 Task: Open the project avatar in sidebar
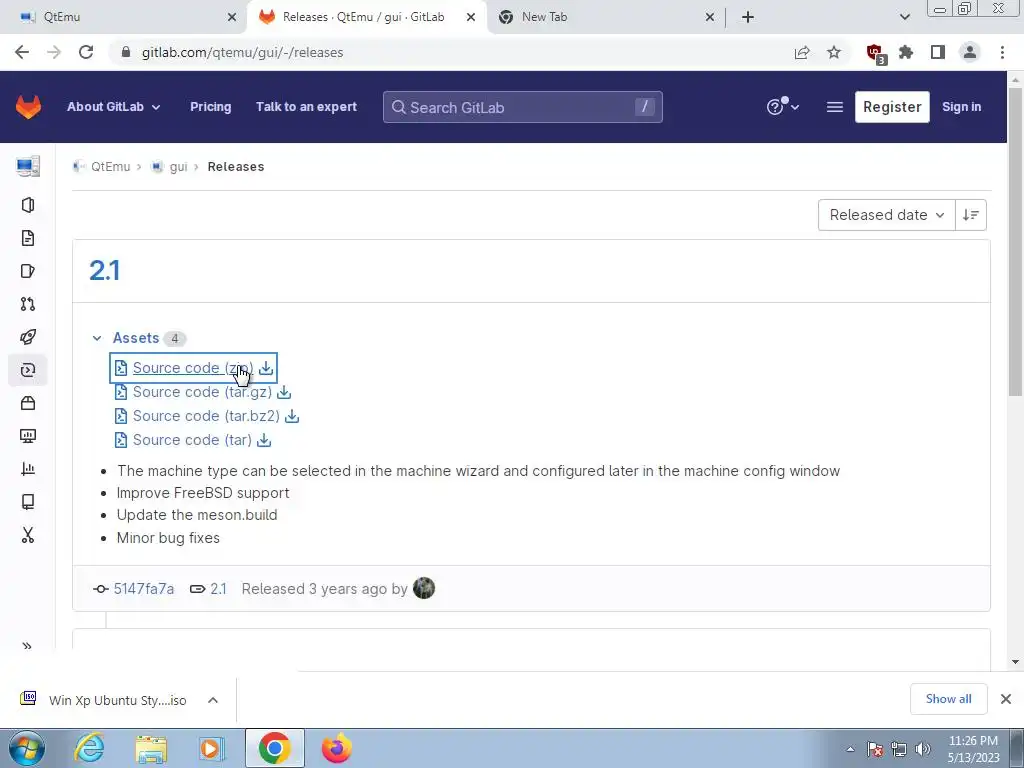[x=28, y=167]
